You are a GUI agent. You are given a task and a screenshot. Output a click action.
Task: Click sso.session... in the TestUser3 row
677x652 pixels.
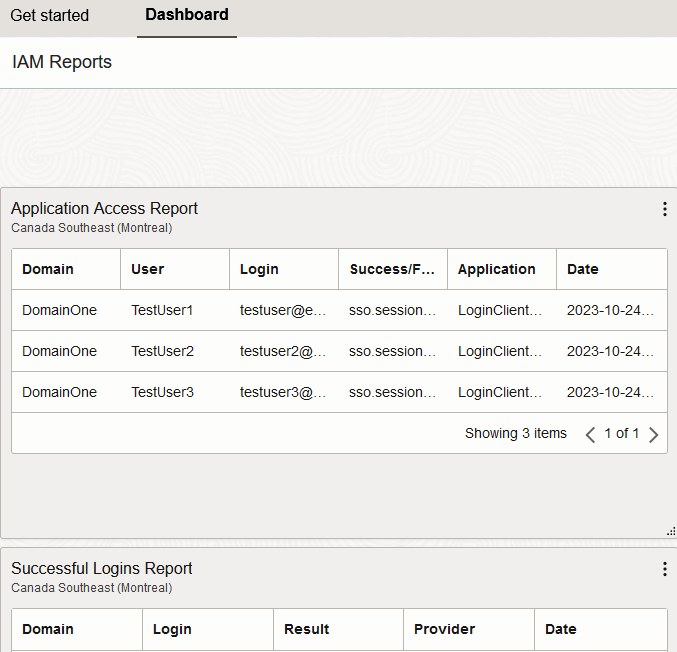pos(392,392)
